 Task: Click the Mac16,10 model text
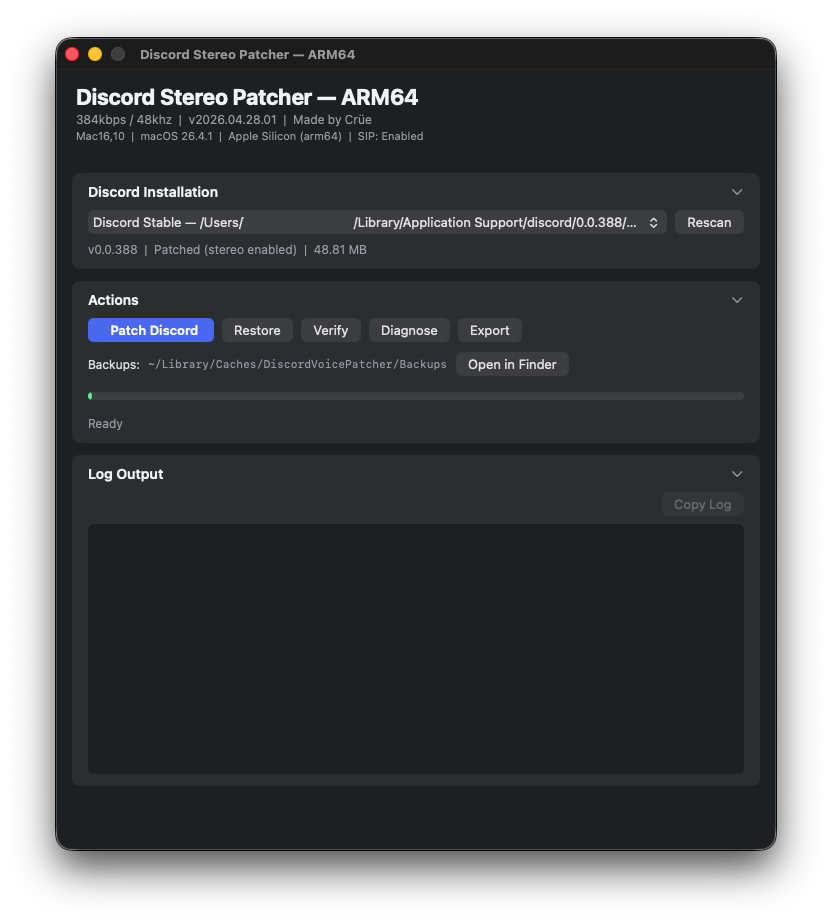tap(100, 136)
